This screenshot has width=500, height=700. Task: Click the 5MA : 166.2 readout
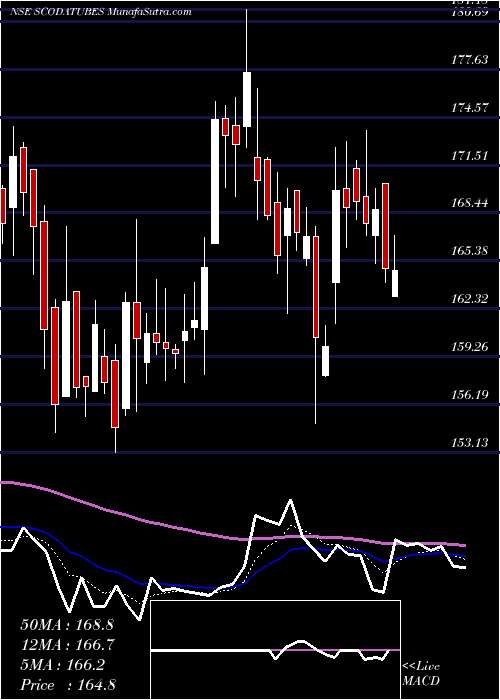(x=62, y=665)
